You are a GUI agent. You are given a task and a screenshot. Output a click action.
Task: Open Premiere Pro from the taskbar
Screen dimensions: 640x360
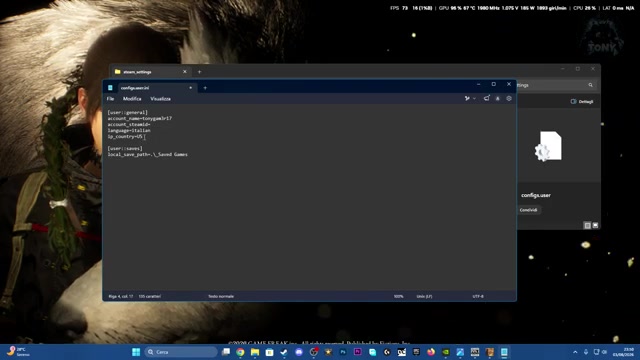pyautogui.click(x=358, y=352)
